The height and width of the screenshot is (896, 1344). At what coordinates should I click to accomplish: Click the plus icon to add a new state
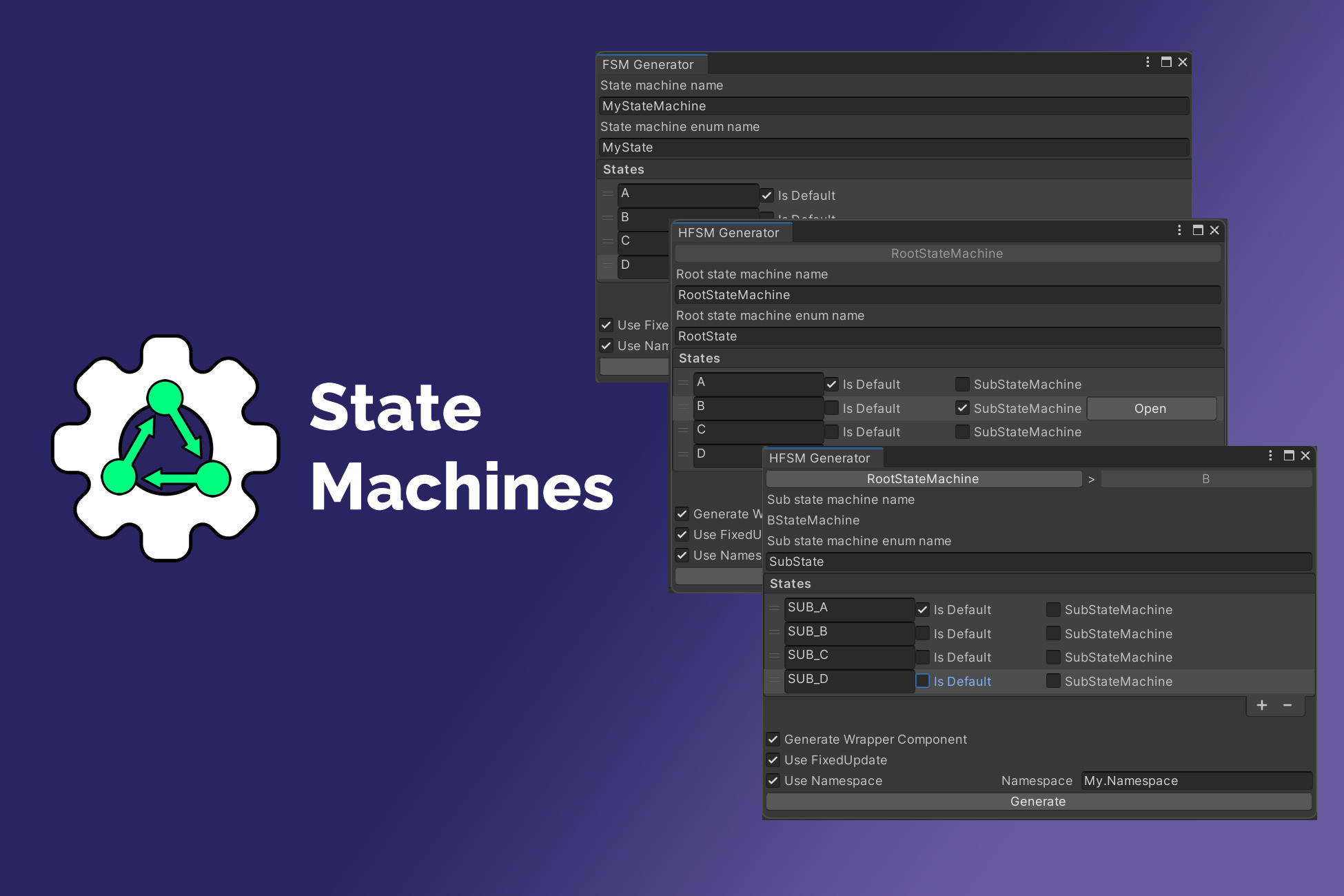(1261, 705)
